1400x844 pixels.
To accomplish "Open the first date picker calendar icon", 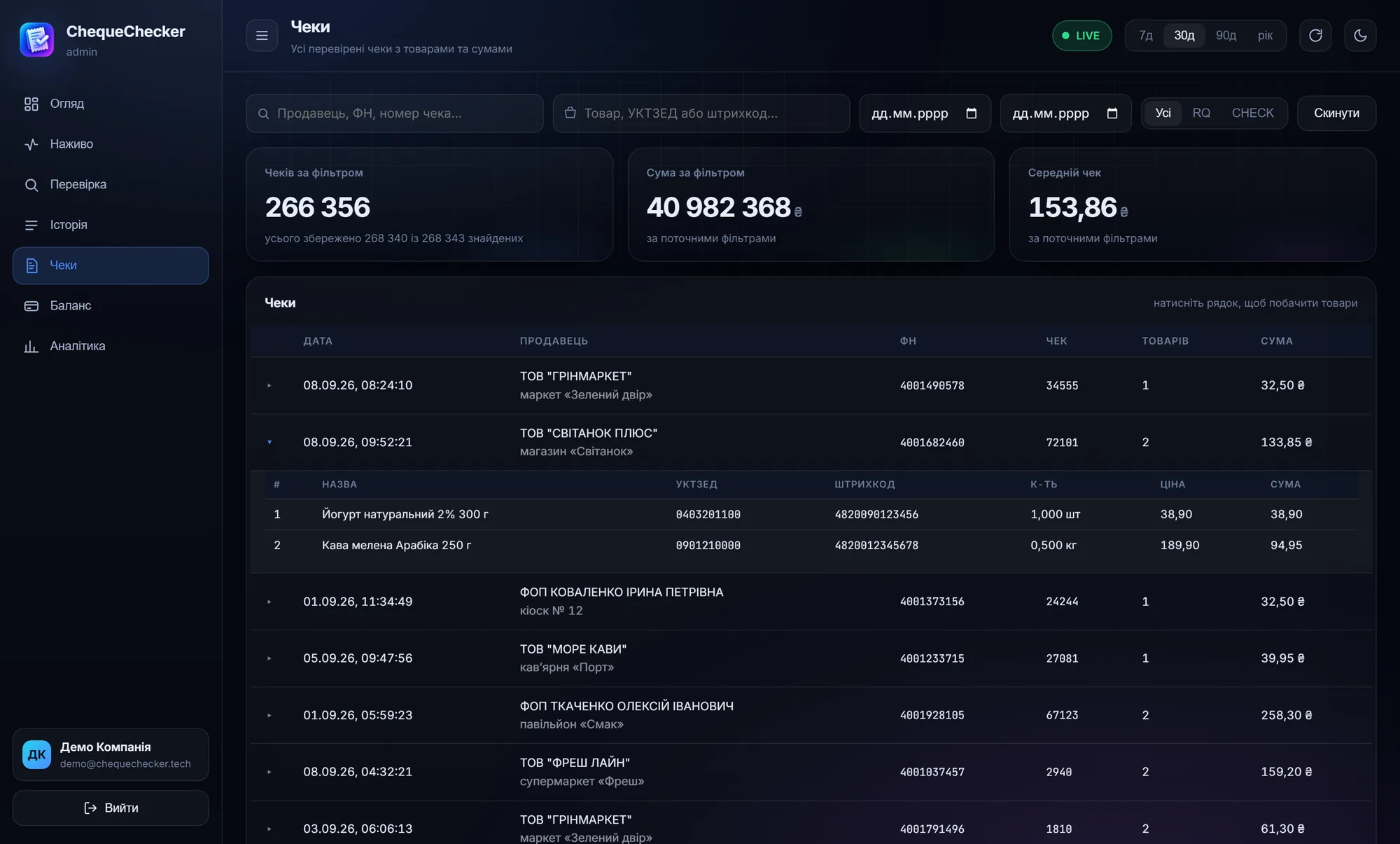I will [971, 113].
